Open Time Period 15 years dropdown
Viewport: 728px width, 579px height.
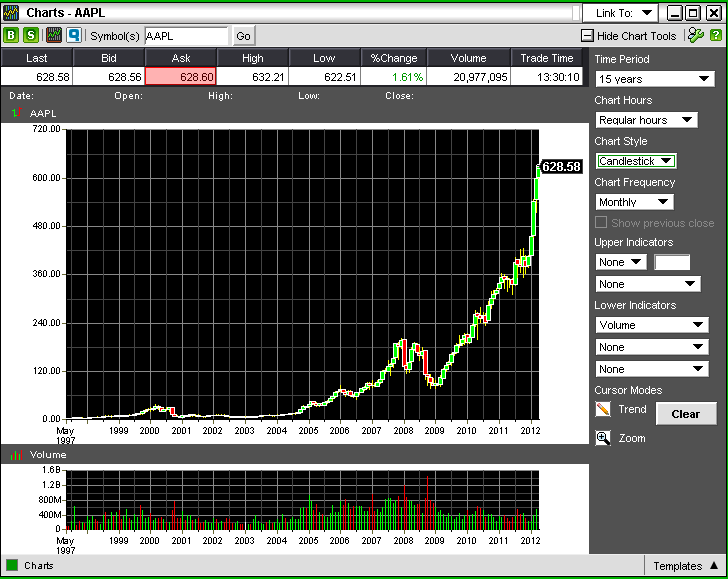coord(655,79)
